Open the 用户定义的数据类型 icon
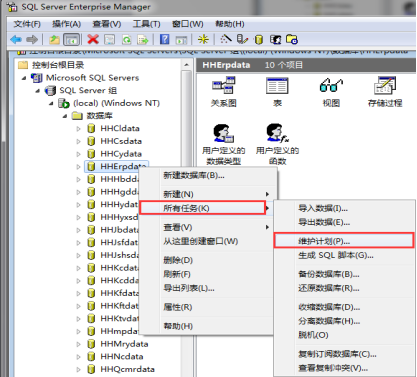This screenshot has height=377, width=417. point(224,144)
